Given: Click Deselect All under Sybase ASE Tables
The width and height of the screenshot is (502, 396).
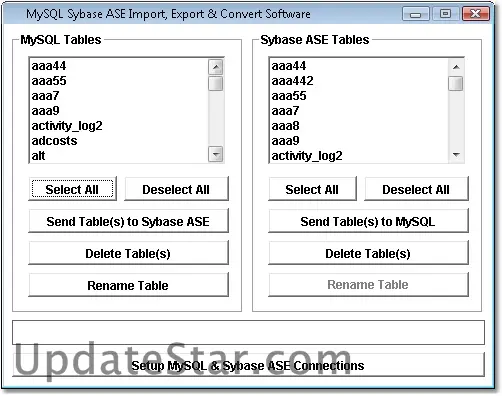Looking at the screenshot, I should click(416, 189).
